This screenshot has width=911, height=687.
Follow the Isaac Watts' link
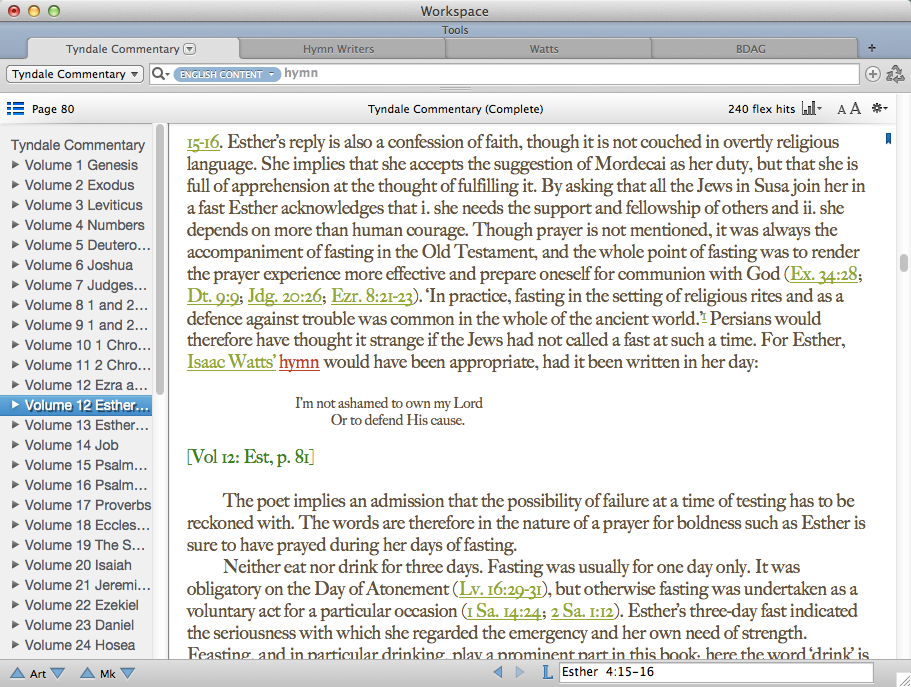point(231,362)
